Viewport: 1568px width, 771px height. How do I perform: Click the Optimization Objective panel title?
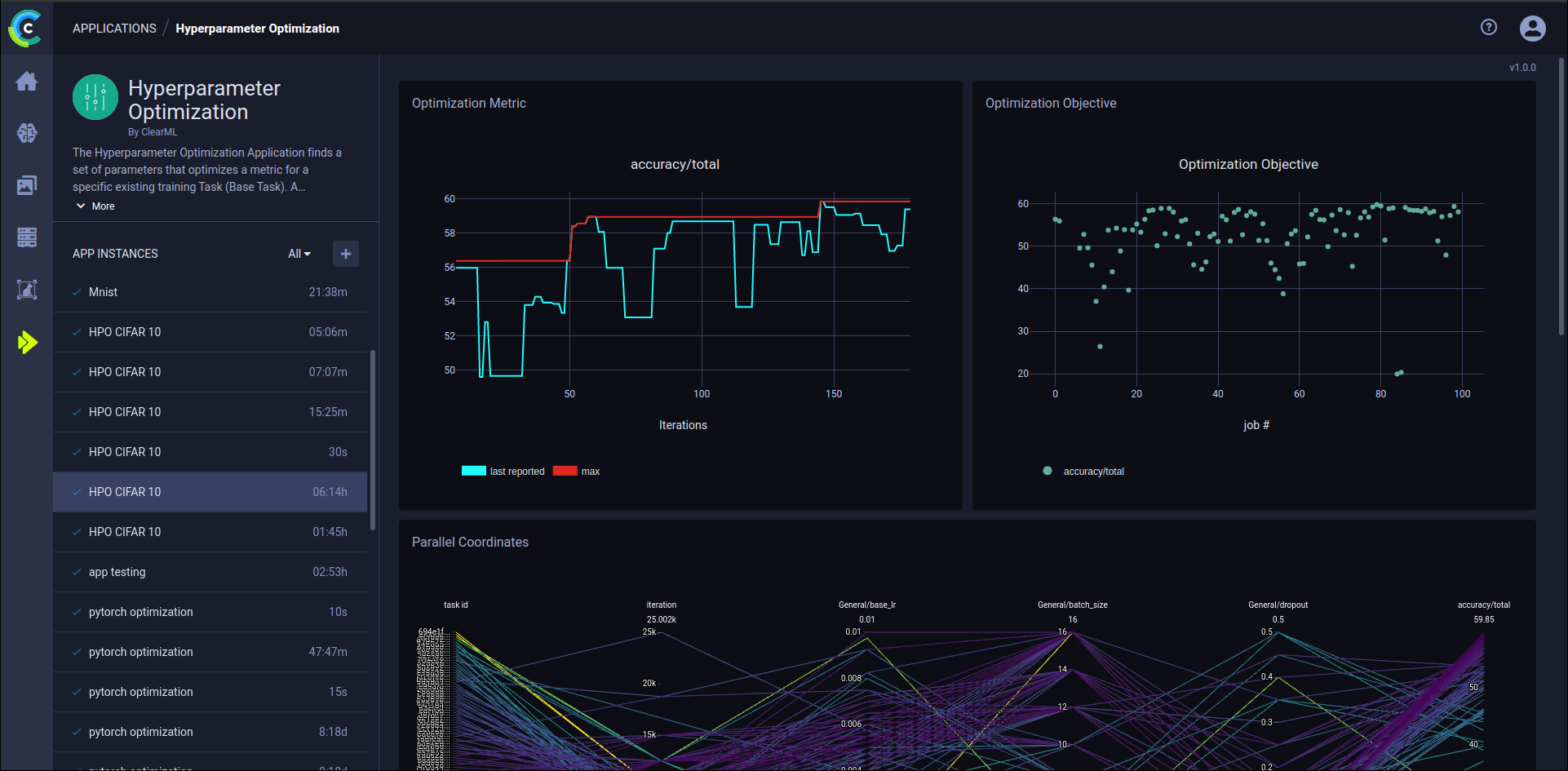(x=1051, y=104)
